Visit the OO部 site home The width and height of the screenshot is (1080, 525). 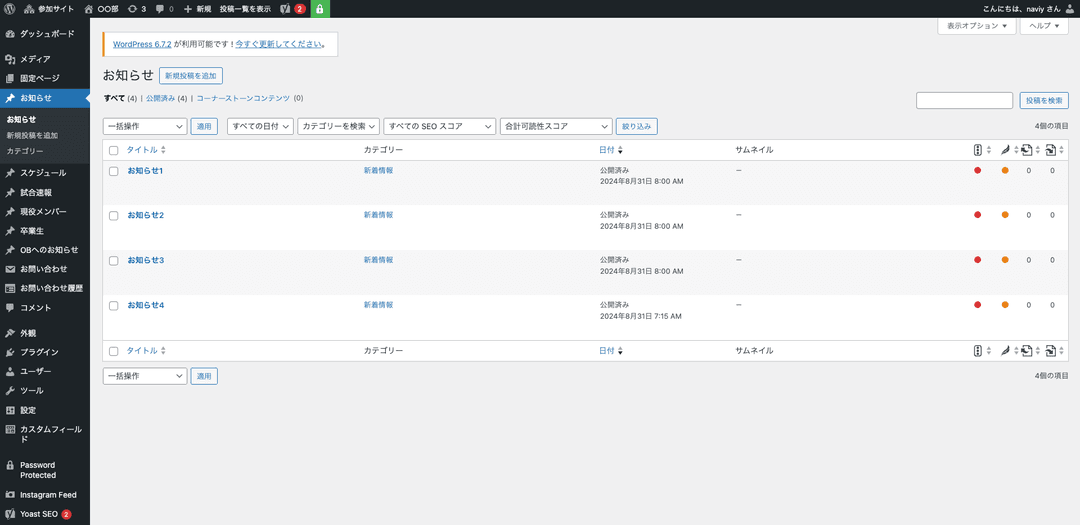pos(101,9)
